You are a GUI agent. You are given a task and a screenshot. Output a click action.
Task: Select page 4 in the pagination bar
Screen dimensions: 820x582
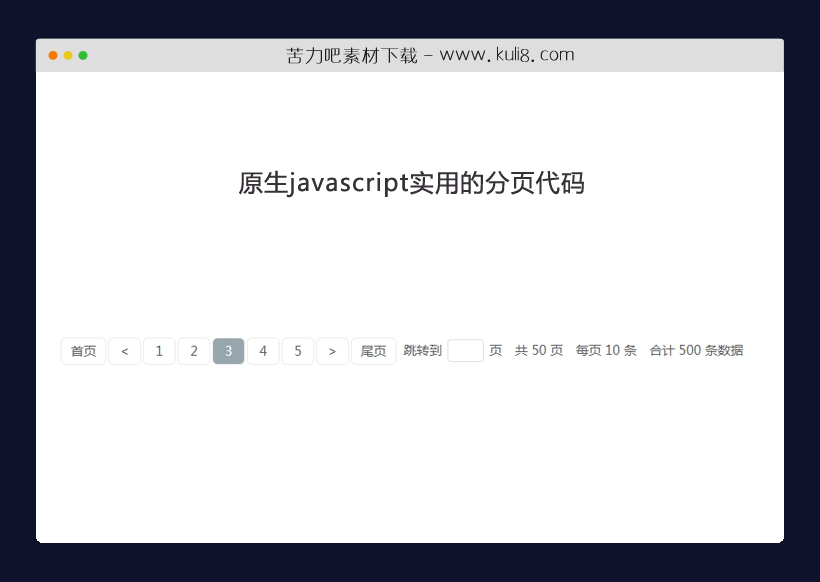[263, 351]
